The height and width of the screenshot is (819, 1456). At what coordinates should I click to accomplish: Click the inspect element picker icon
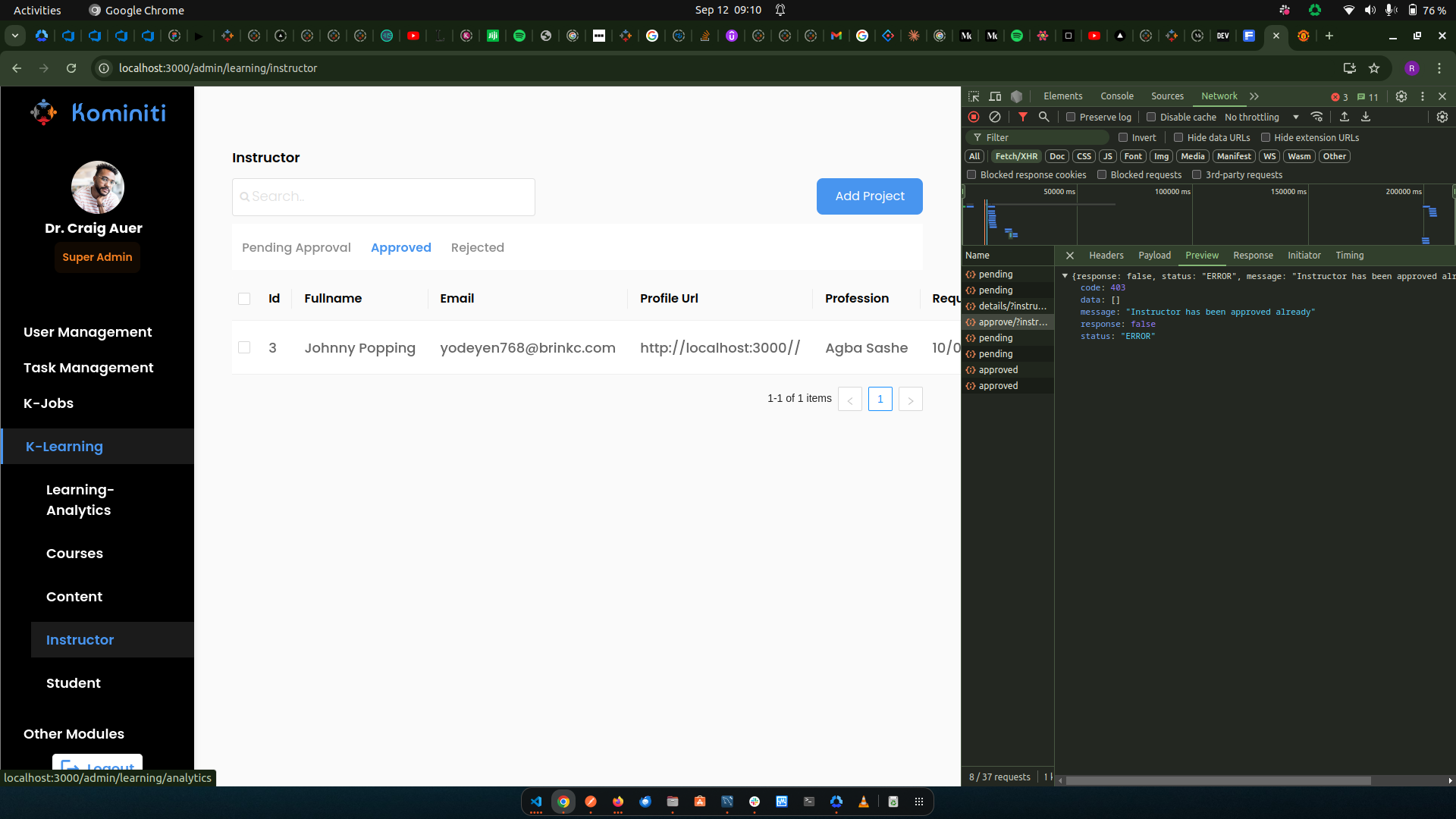[x=974, y=96]
